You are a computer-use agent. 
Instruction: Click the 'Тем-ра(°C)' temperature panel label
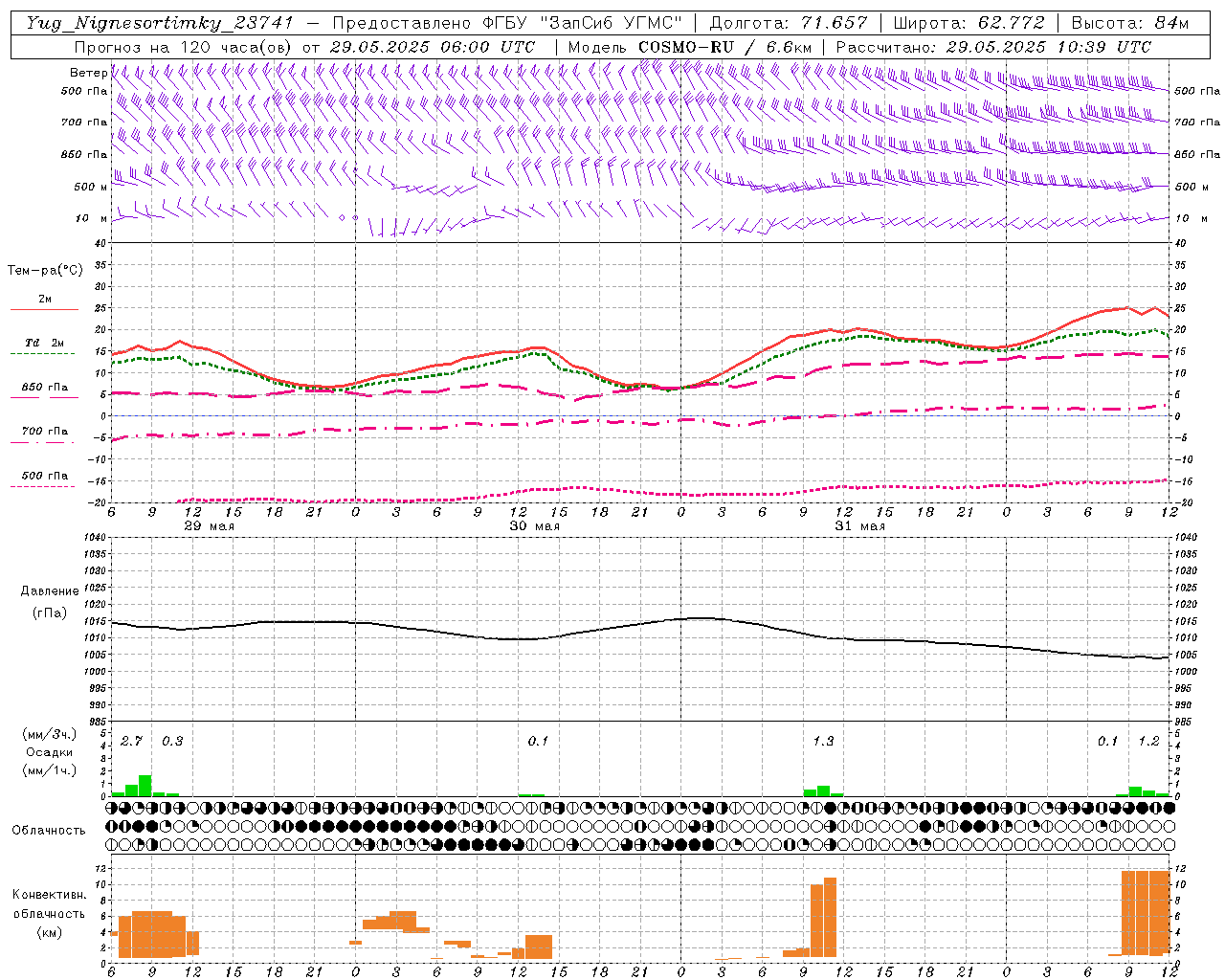[x=45, y=271]
